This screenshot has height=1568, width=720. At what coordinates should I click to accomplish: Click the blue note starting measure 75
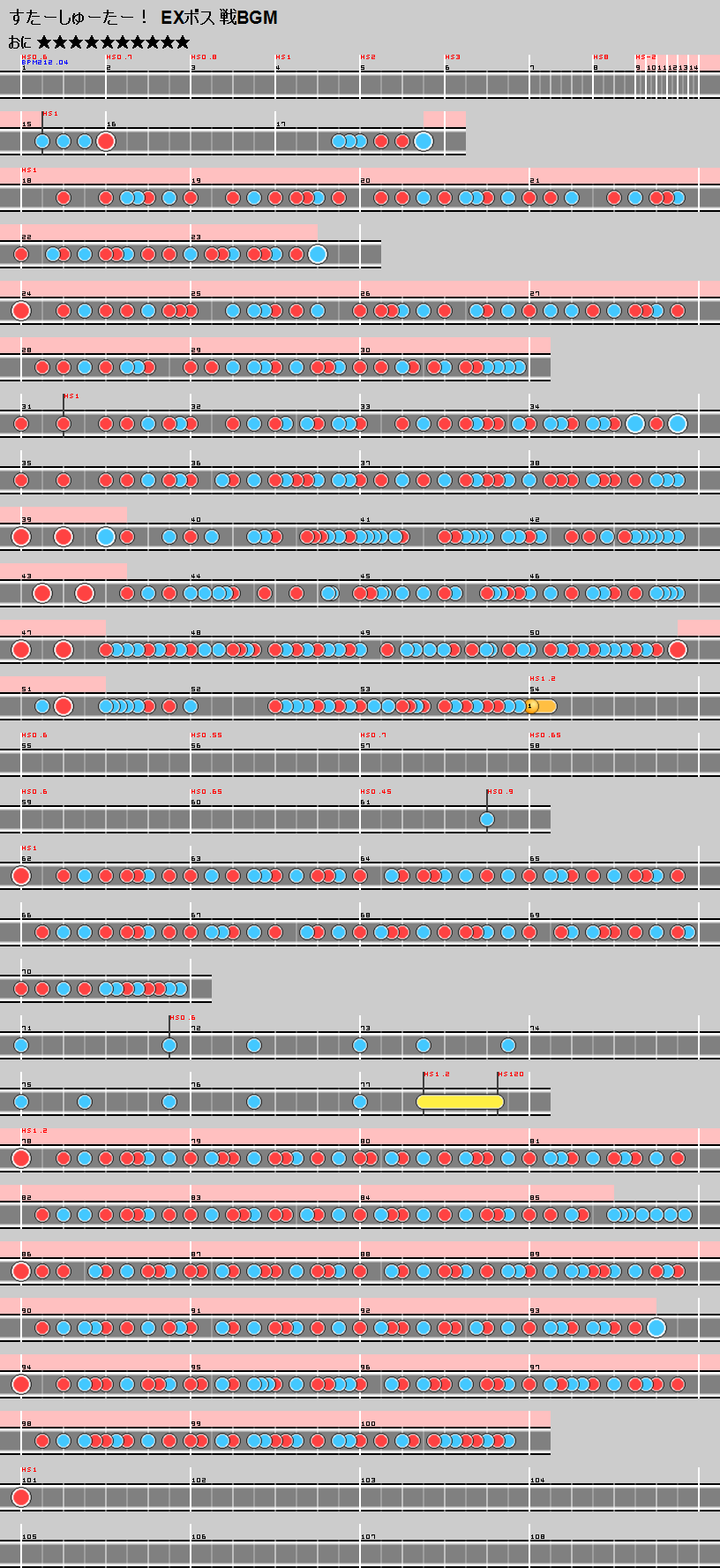[x=21, y=1102]
